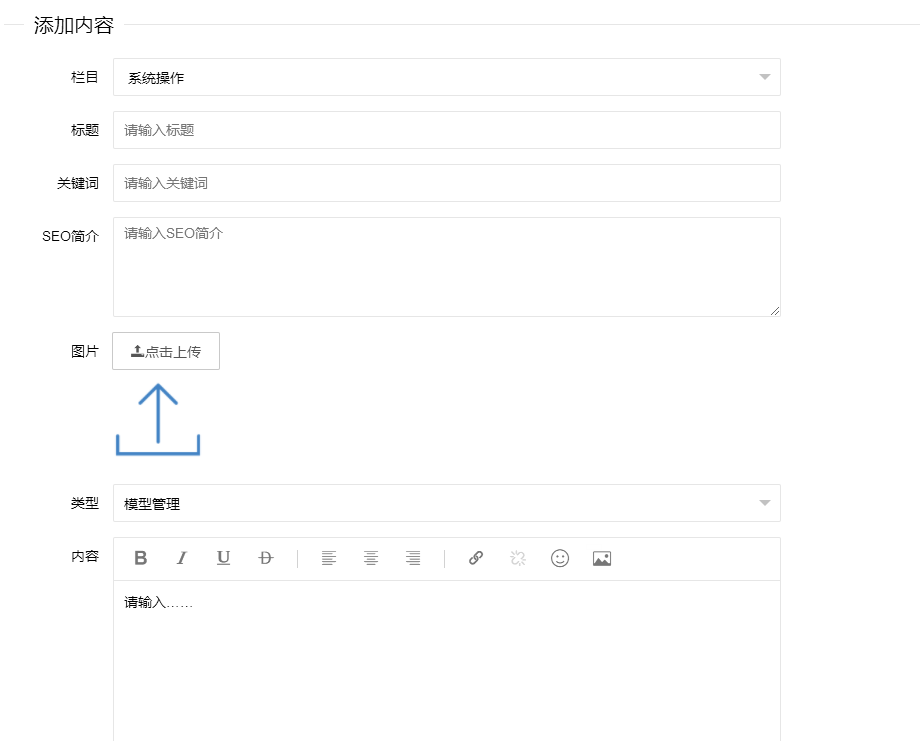Click the 点击上传 upload button
The image size is (920, 741).
[165, 350]
